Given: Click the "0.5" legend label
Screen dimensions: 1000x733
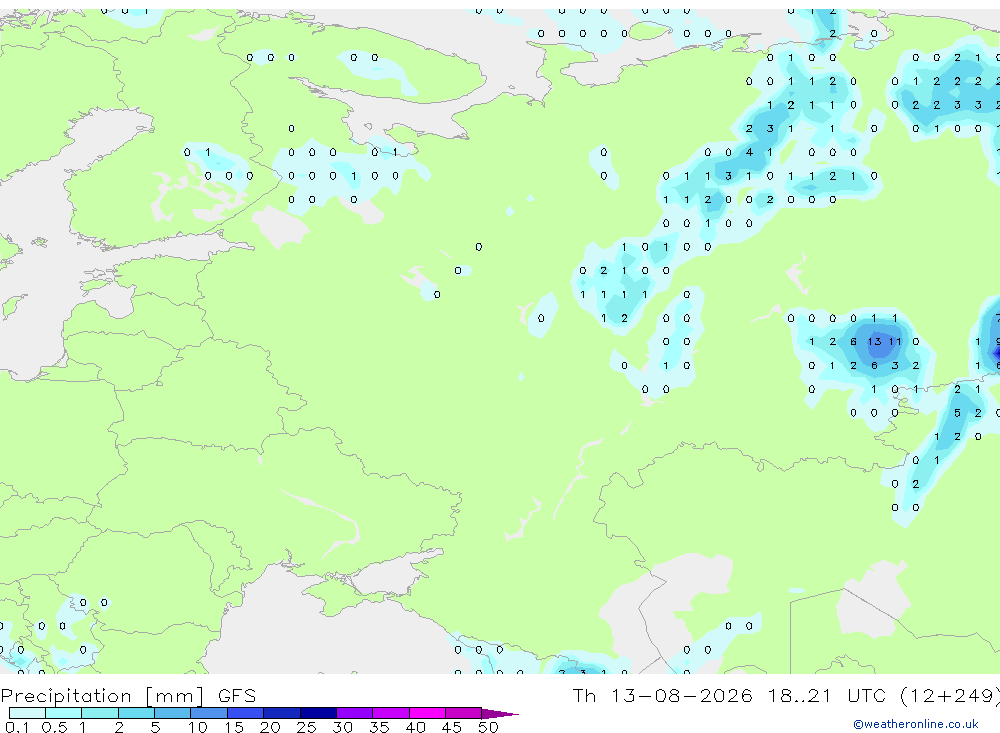Looking at the screenshot, I should (54, 727).
